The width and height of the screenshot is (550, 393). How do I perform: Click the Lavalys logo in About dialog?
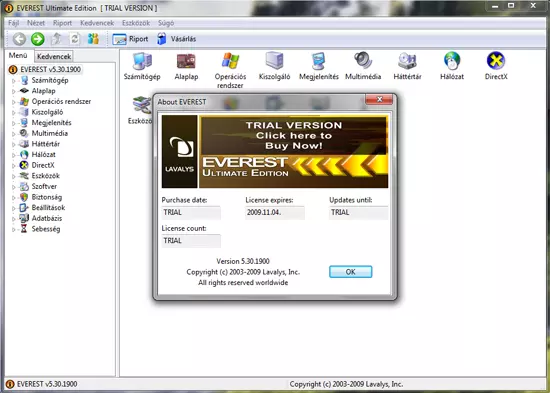click(x=179, y=152)
